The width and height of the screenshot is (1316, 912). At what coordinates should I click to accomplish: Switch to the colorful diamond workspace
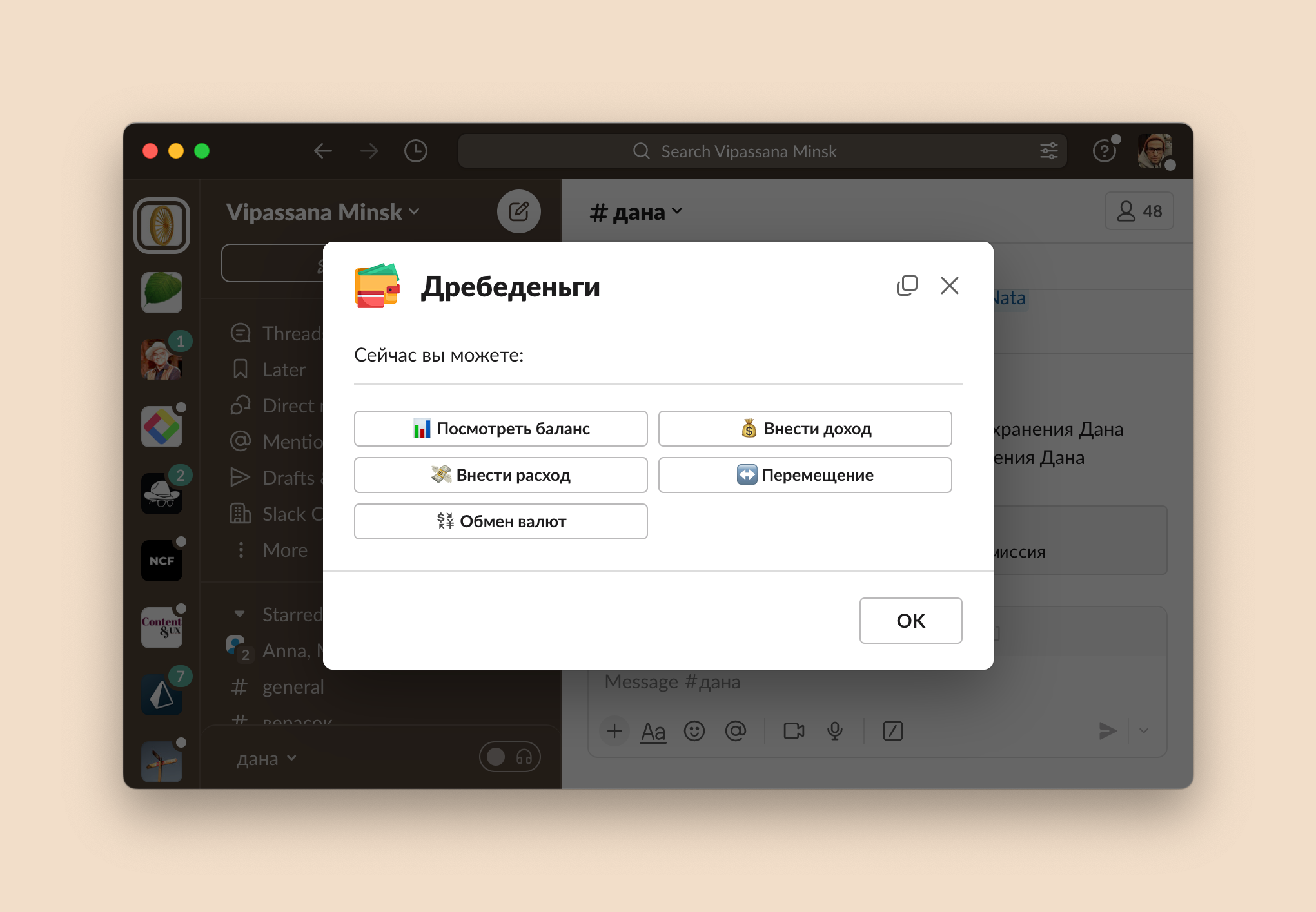click(162, 427)
